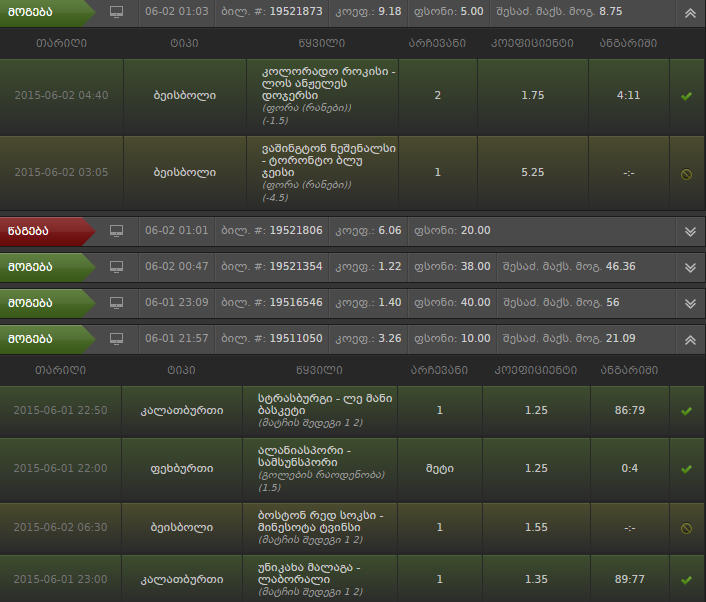Click monitor icon on ticket 19521806 row
The image size is (706, 602).
pos(117,231)
